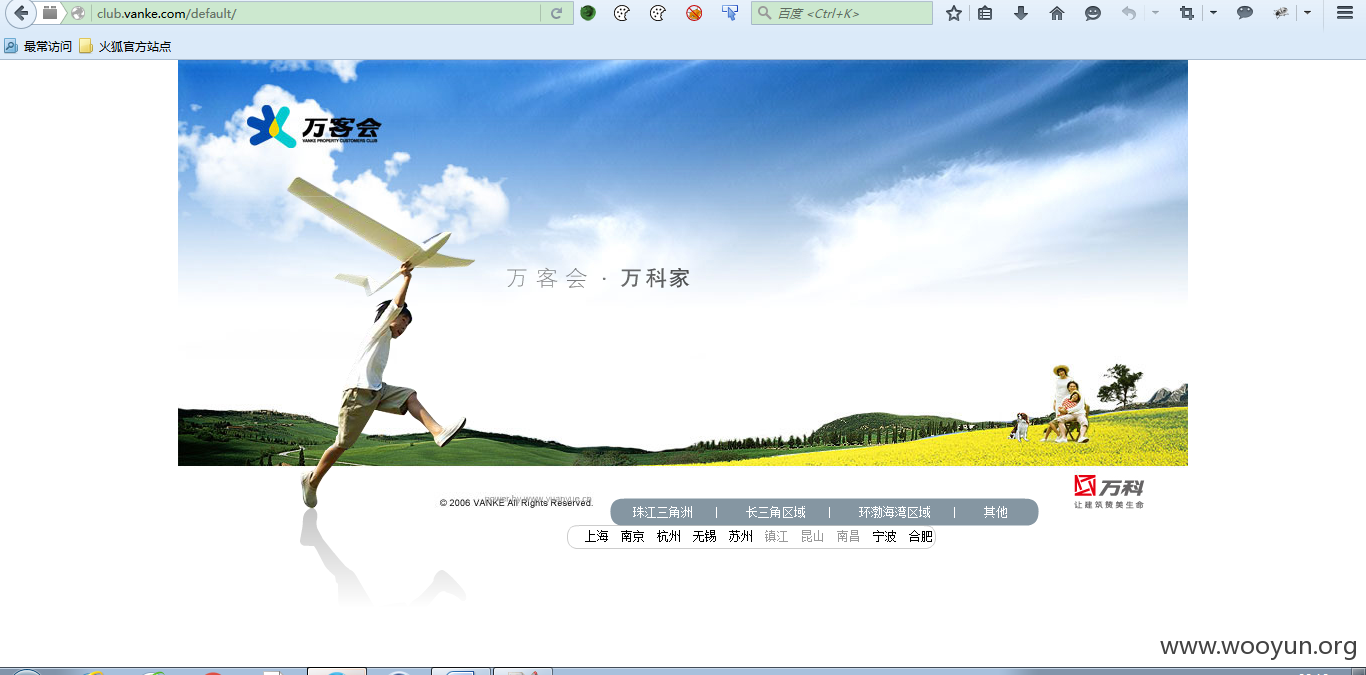This screenshot has width=1366, height=675.
Task: Click the address bar showing club.vanke.com/default/
Action: pyautogui.click(x=318, y=13)
